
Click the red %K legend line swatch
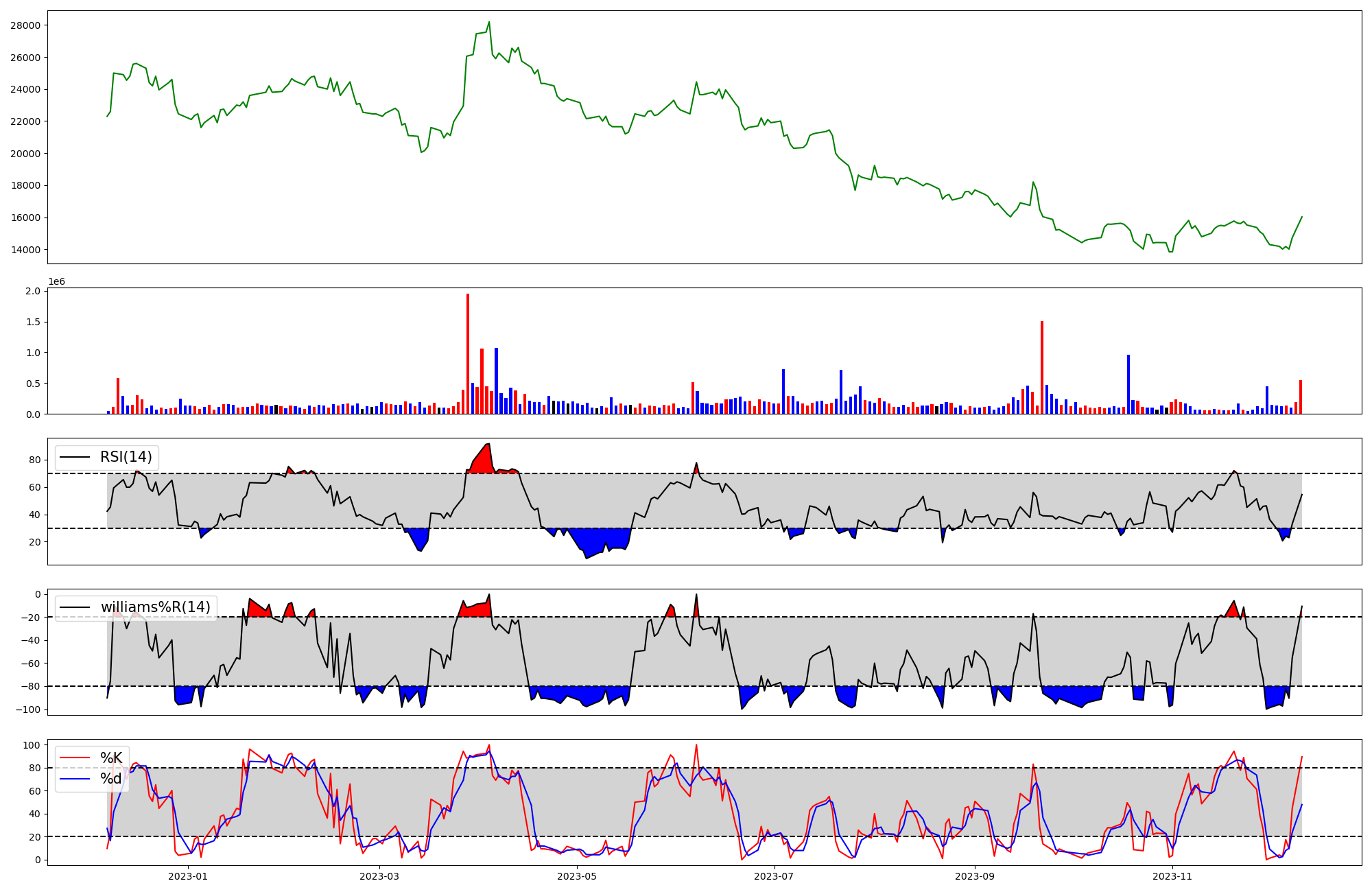[x=75, y=758]
